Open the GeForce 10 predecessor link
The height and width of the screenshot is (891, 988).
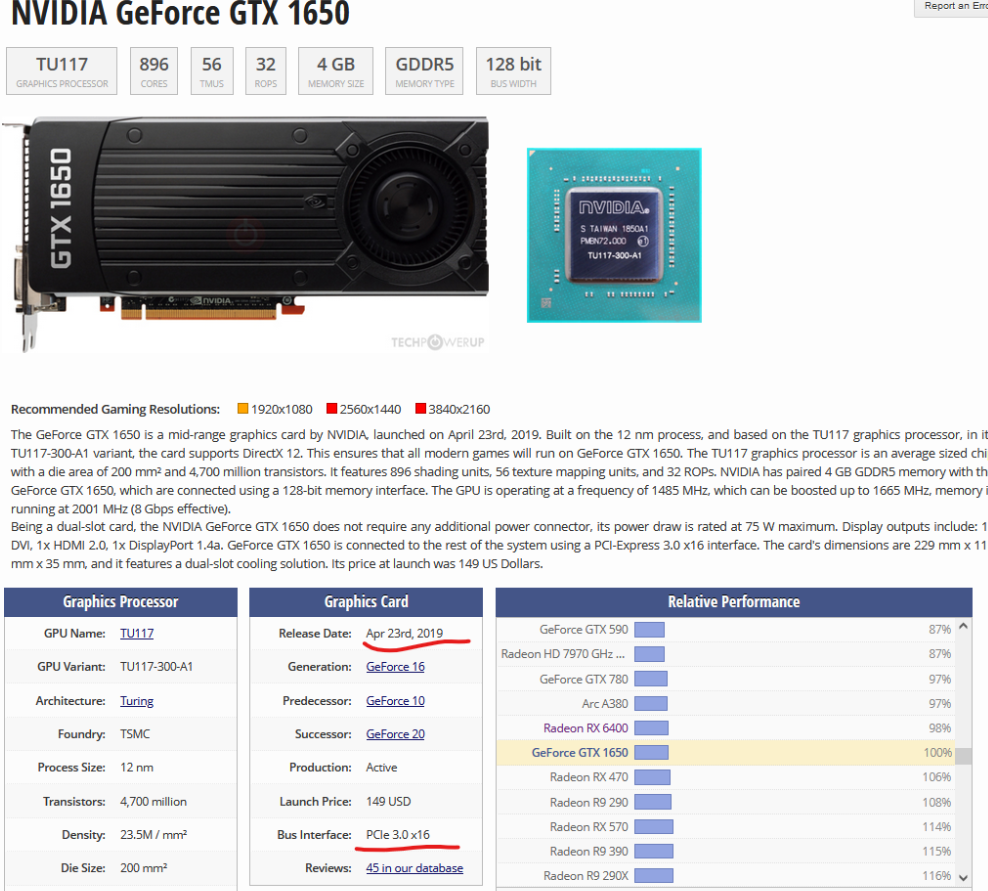tap(395, 701)
